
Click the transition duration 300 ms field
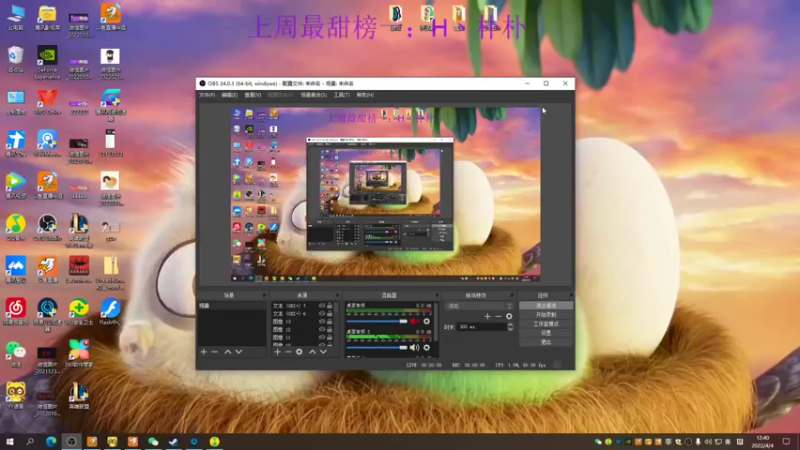(481, 327)
